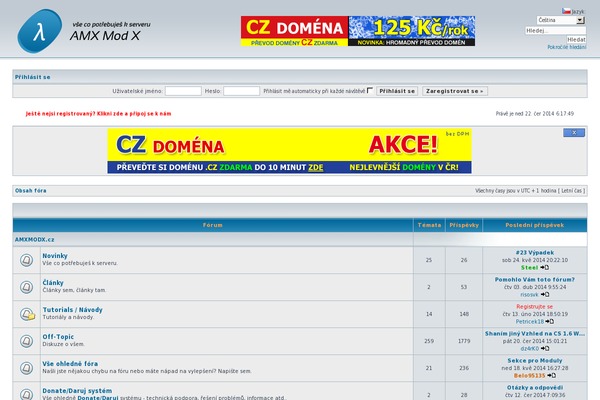This screenshot has width=600, height=400.
Task: Click the Donate/Daruj systém forum status icon
Action: (26, 394)
